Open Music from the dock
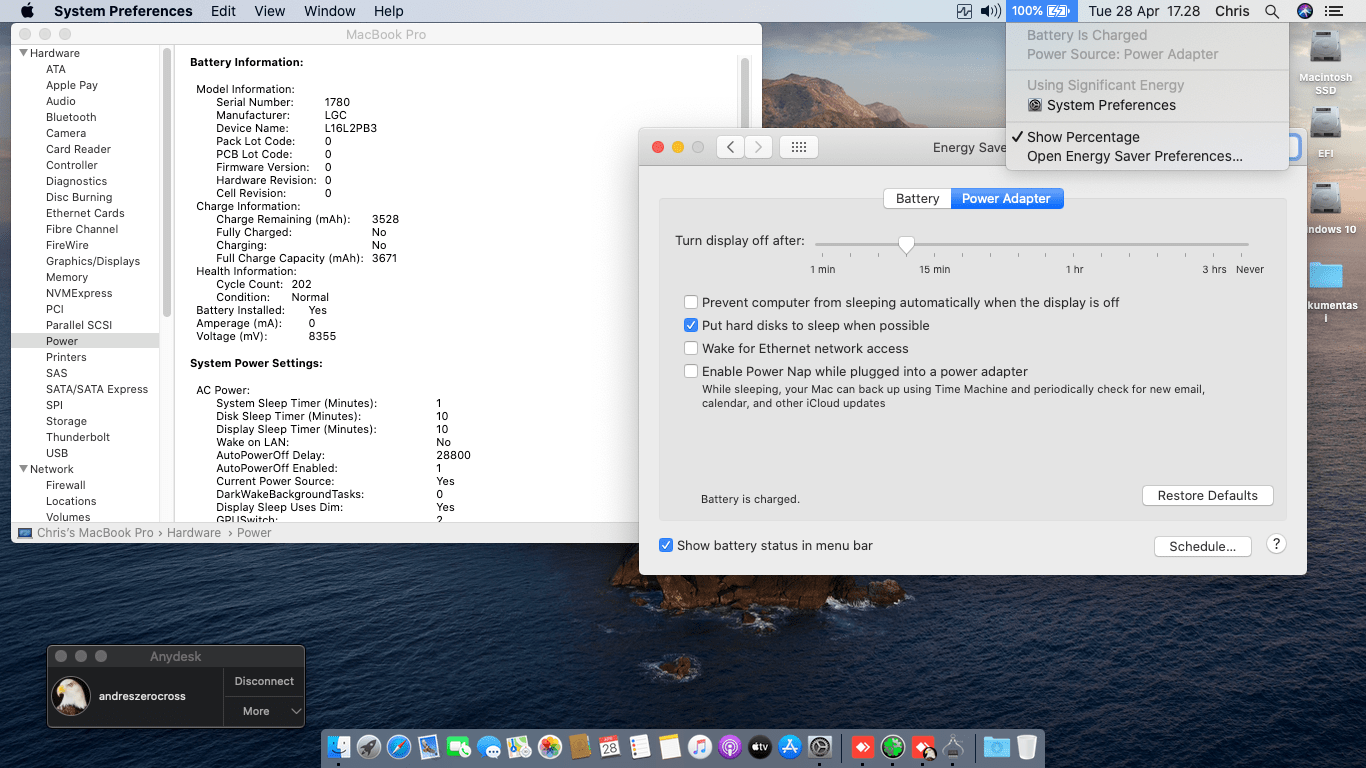Image resolution: width=1366 pixels, height=768 pixels. click(700, 746)
